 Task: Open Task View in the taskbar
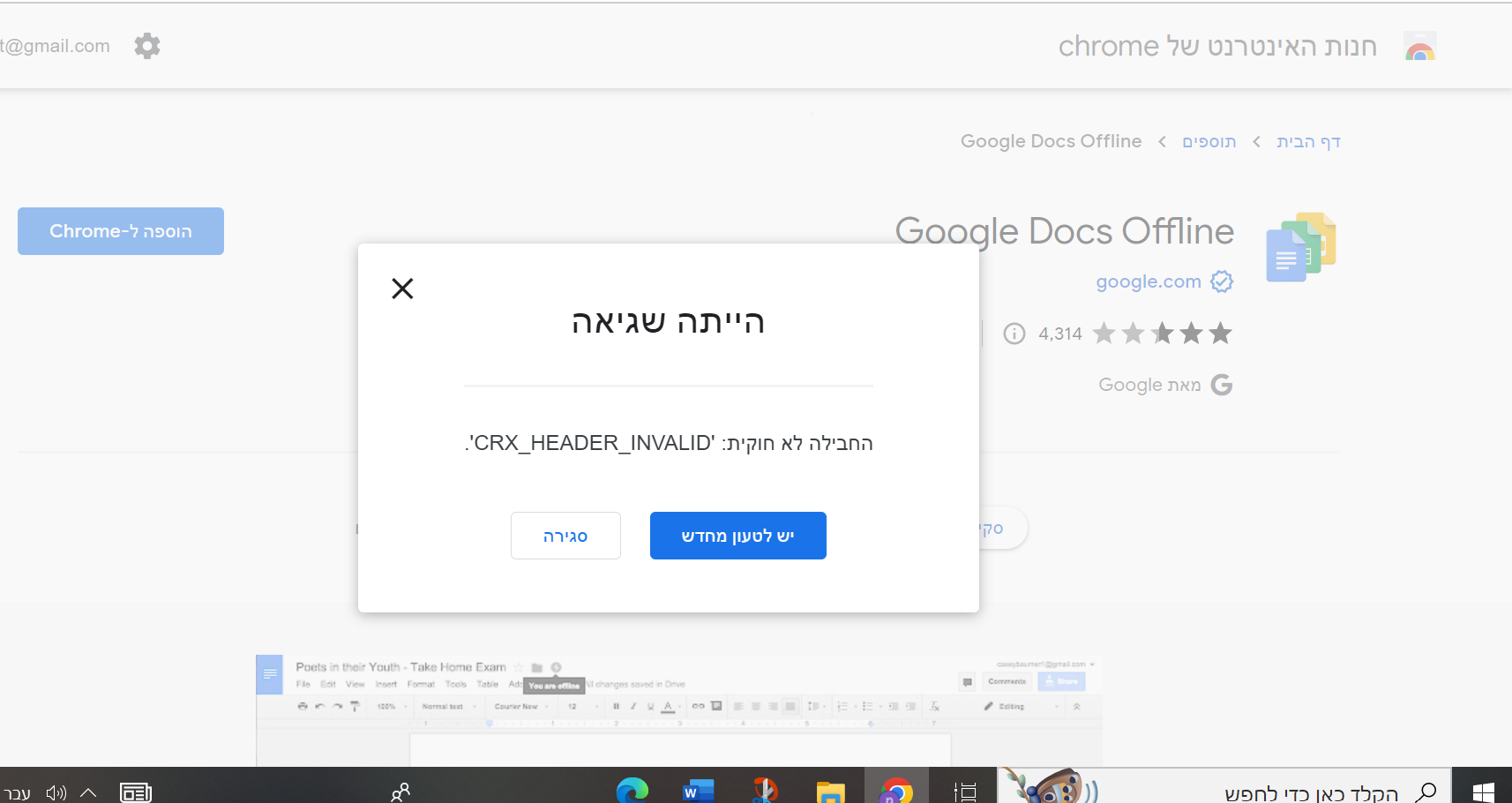(966, 792)
